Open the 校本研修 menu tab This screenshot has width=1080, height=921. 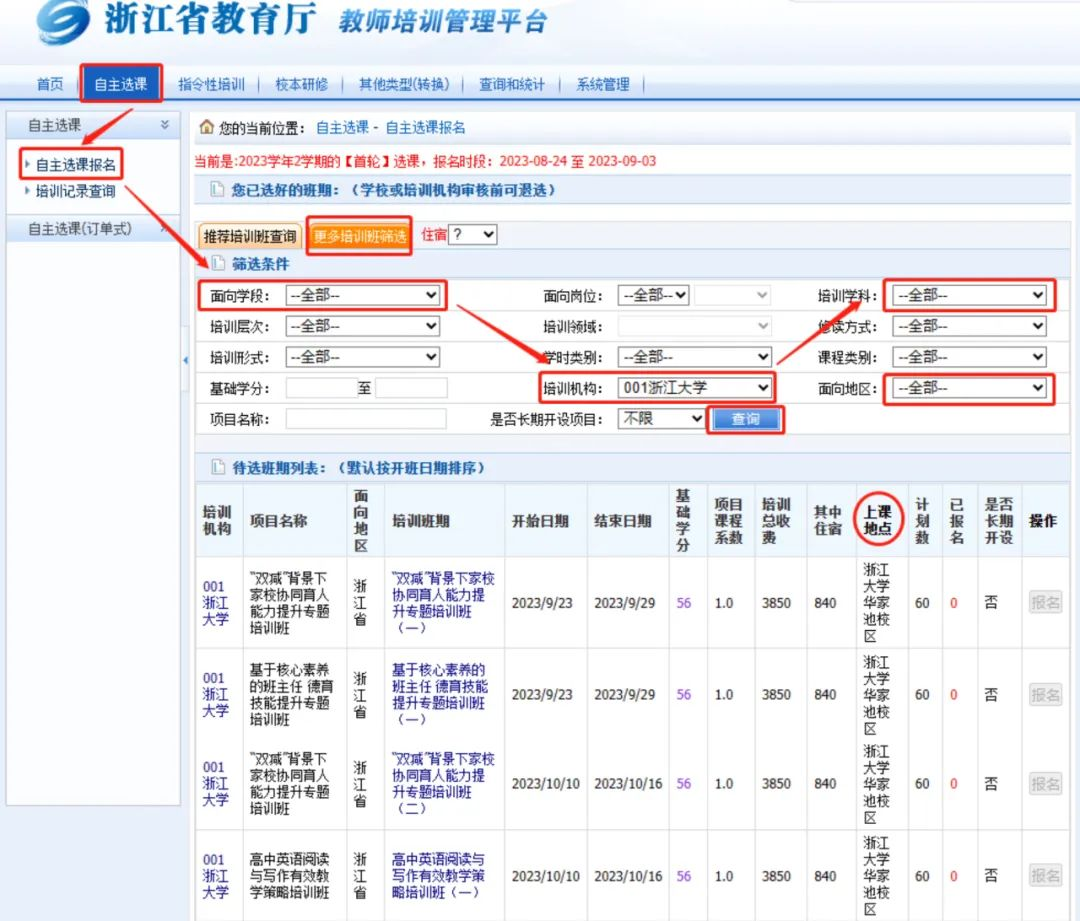point(301,84)
